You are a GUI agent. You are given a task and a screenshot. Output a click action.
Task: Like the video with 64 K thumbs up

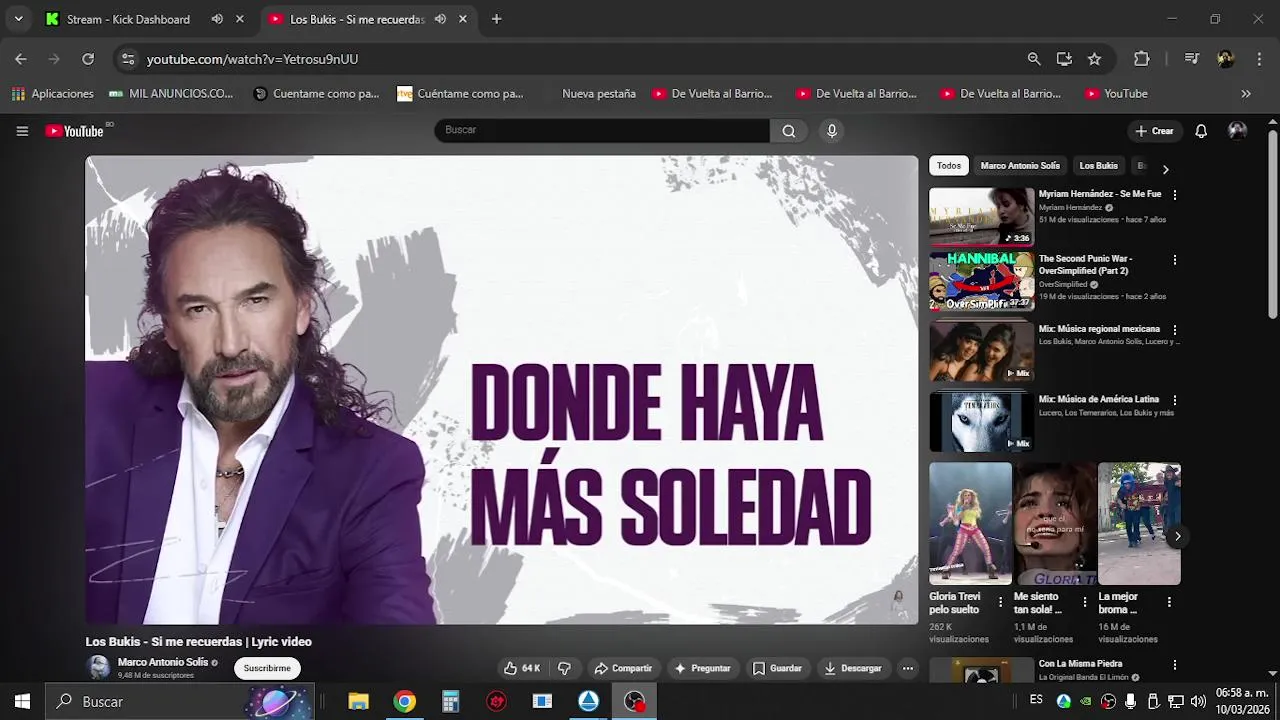pyautogui.click(x=522, y=668)
